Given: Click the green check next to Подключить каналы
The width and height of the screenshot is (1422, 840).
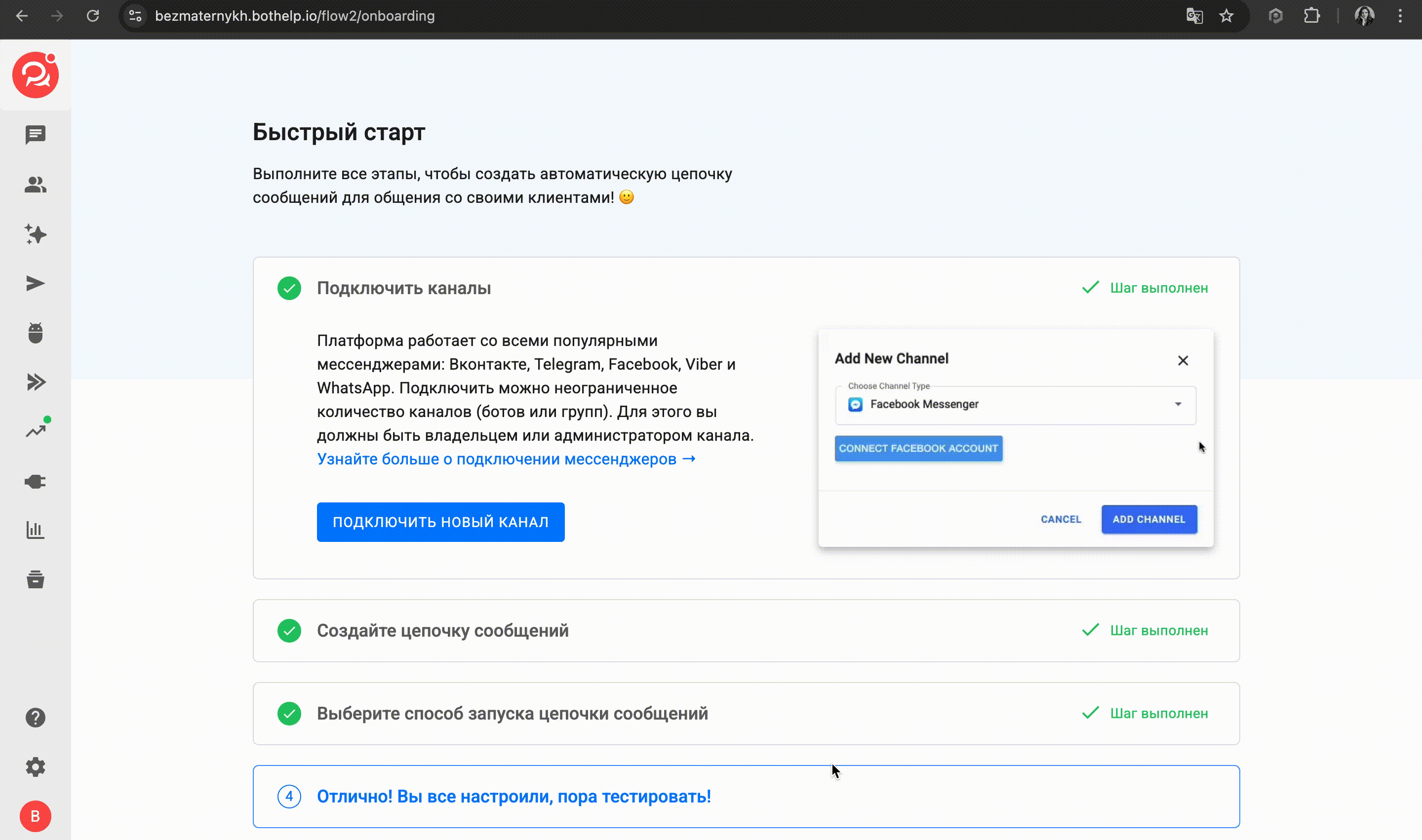Looking at the screenshot, I should point(289,288).
